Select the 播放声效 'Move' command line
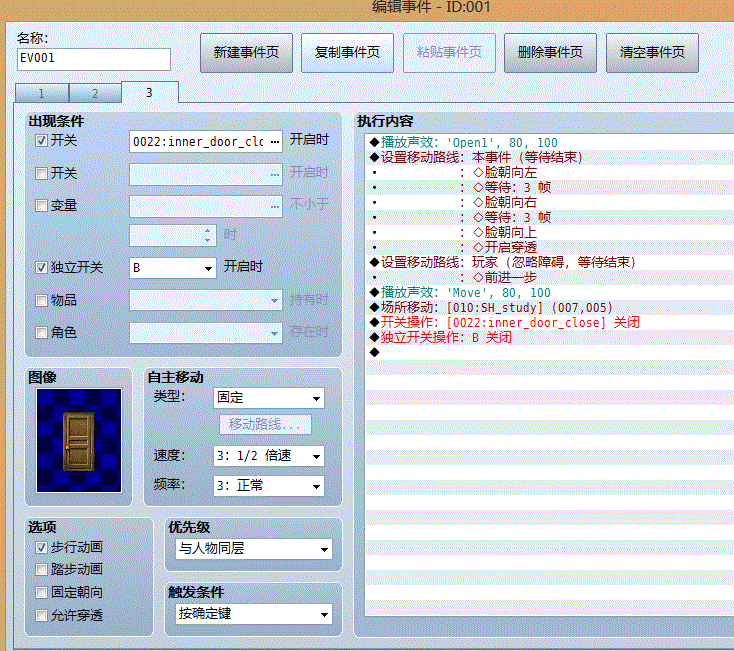 (x=550, y=293)
